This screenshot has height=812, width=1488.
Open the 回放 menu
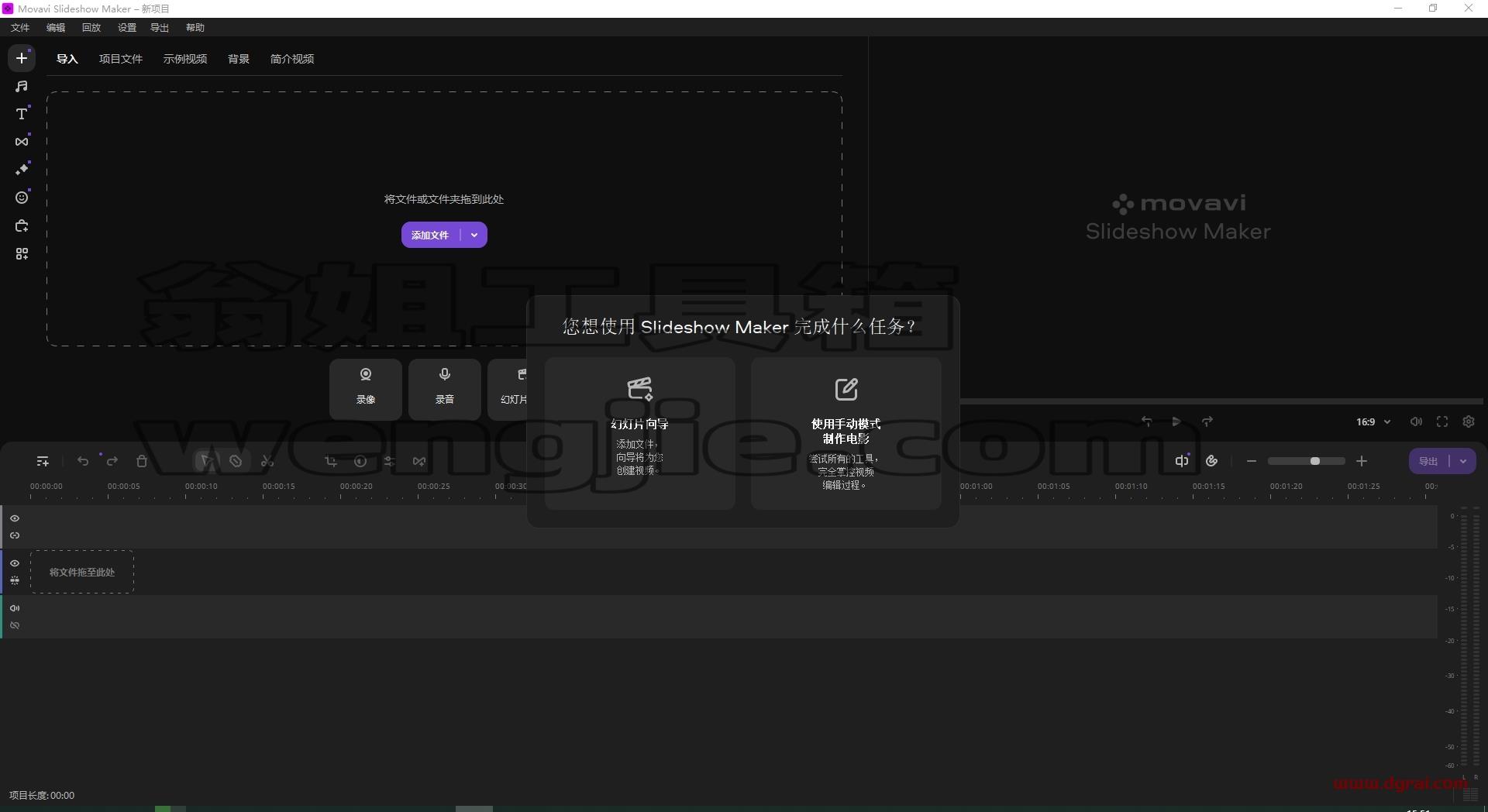pyautogui.click(x=91, y=27)
